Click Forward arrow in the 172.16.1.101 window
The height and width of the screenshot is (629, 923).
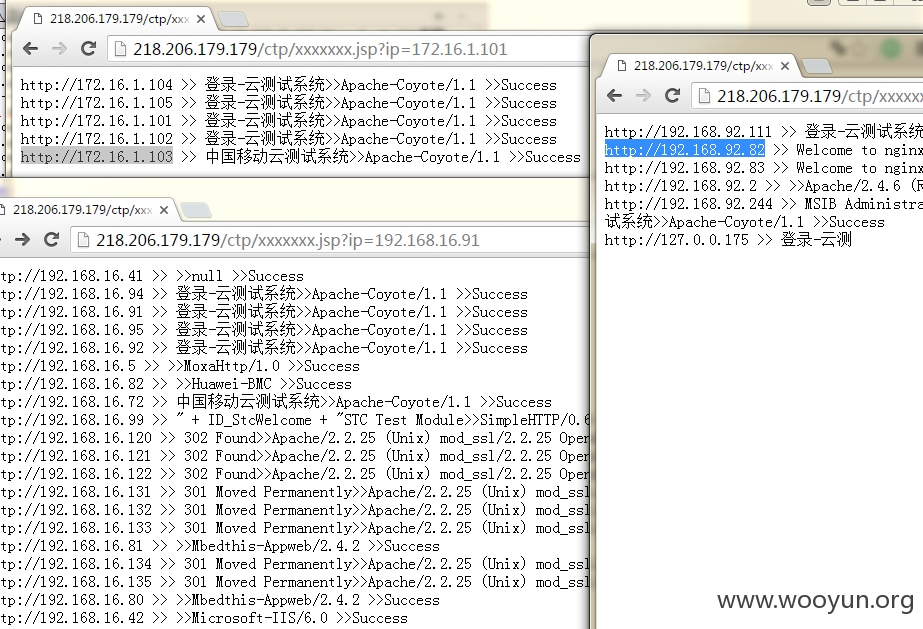click(x=59, y=49)
